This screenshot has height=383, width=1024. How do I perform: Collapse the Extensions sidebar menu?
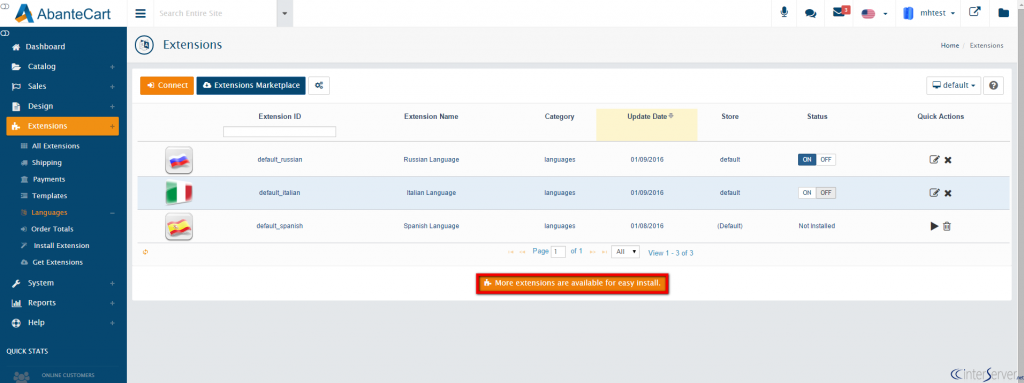tap(63, 126)
